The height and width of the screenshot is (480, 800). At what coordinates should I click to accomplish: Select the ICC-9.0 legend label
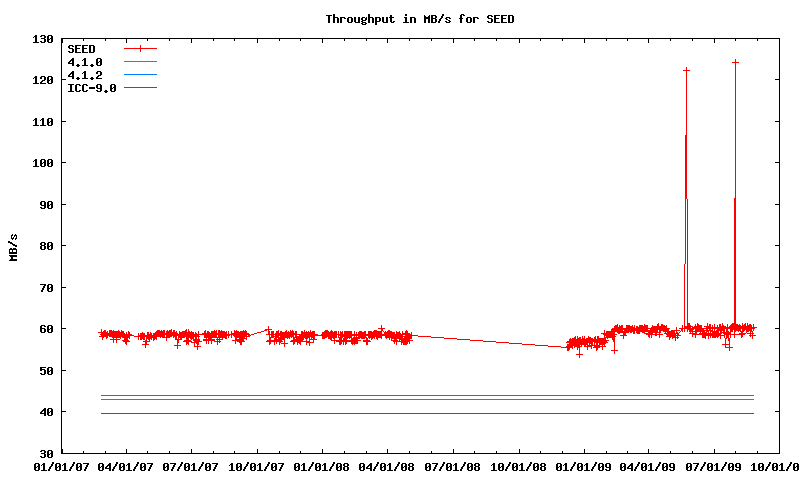91,88
